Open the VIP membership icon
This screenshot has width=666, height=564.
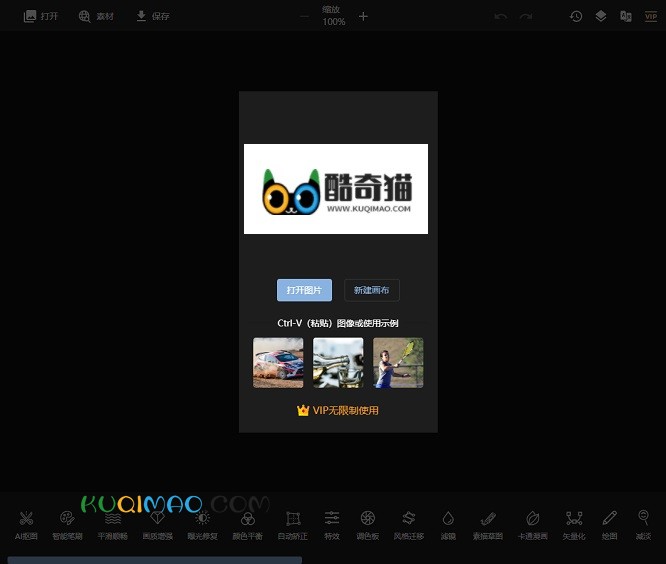point(651,16)
